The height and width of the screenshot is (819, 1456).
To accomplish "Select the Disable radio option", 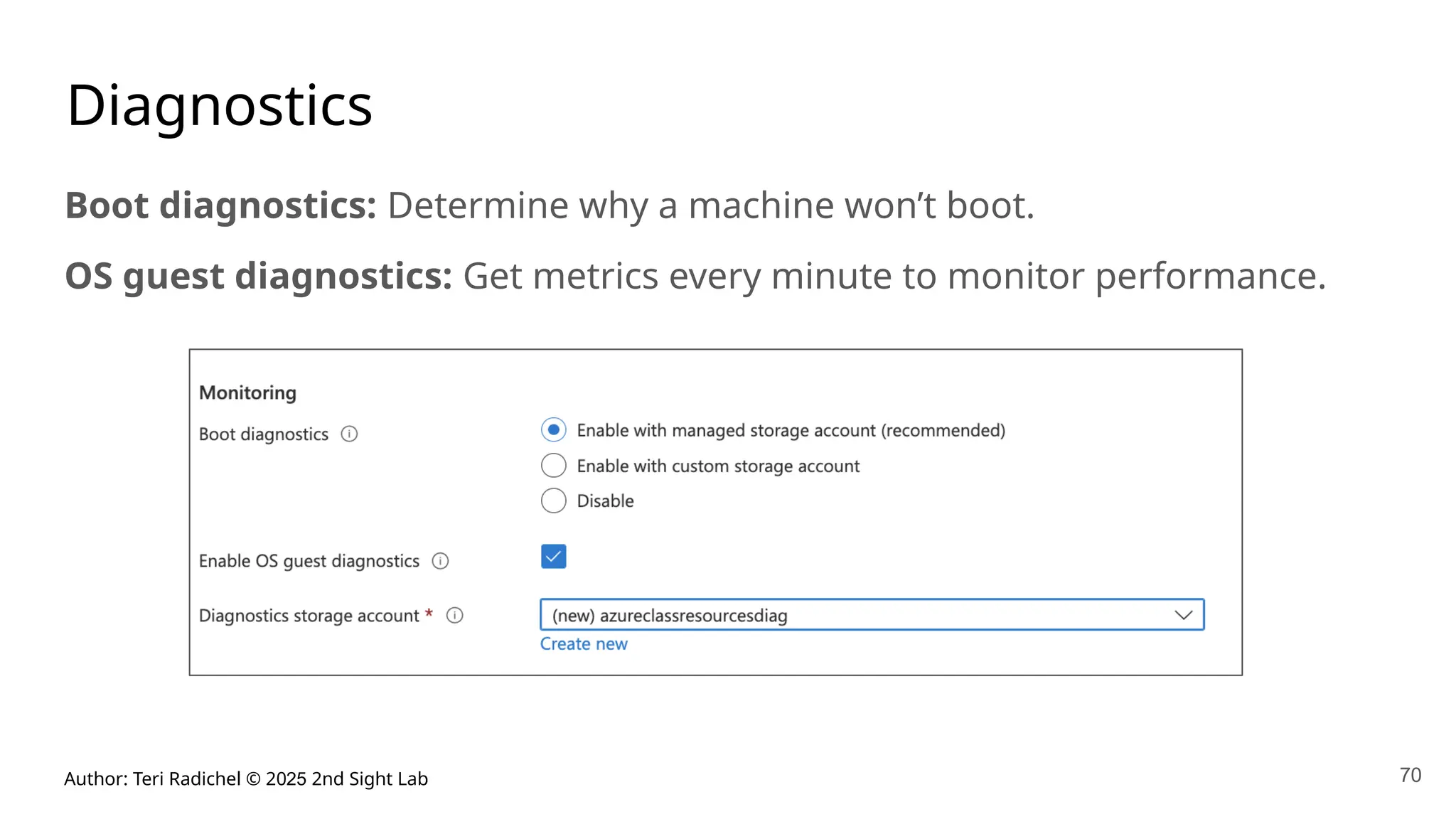I will (554, 500).
